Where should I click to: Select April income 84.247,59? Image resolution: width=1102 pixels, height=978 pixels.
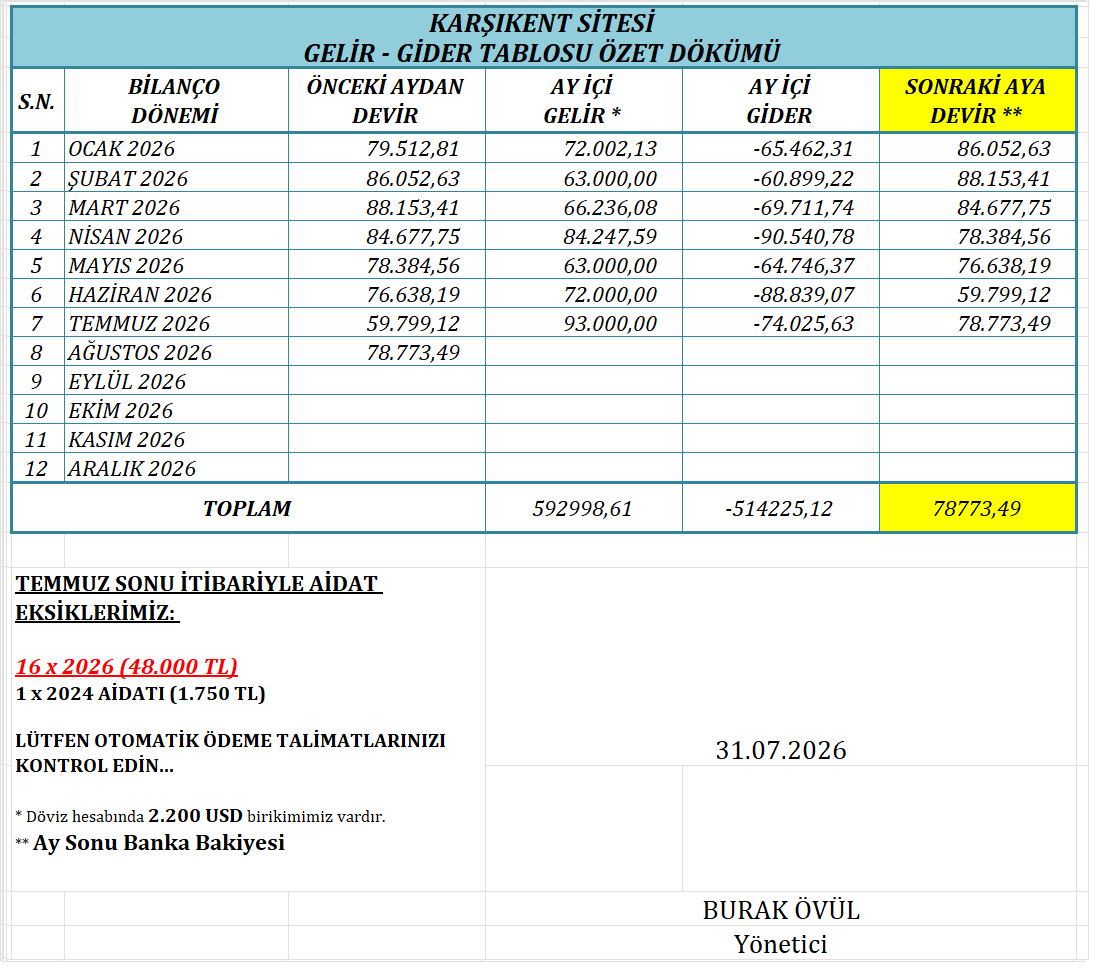pos(609,237)
